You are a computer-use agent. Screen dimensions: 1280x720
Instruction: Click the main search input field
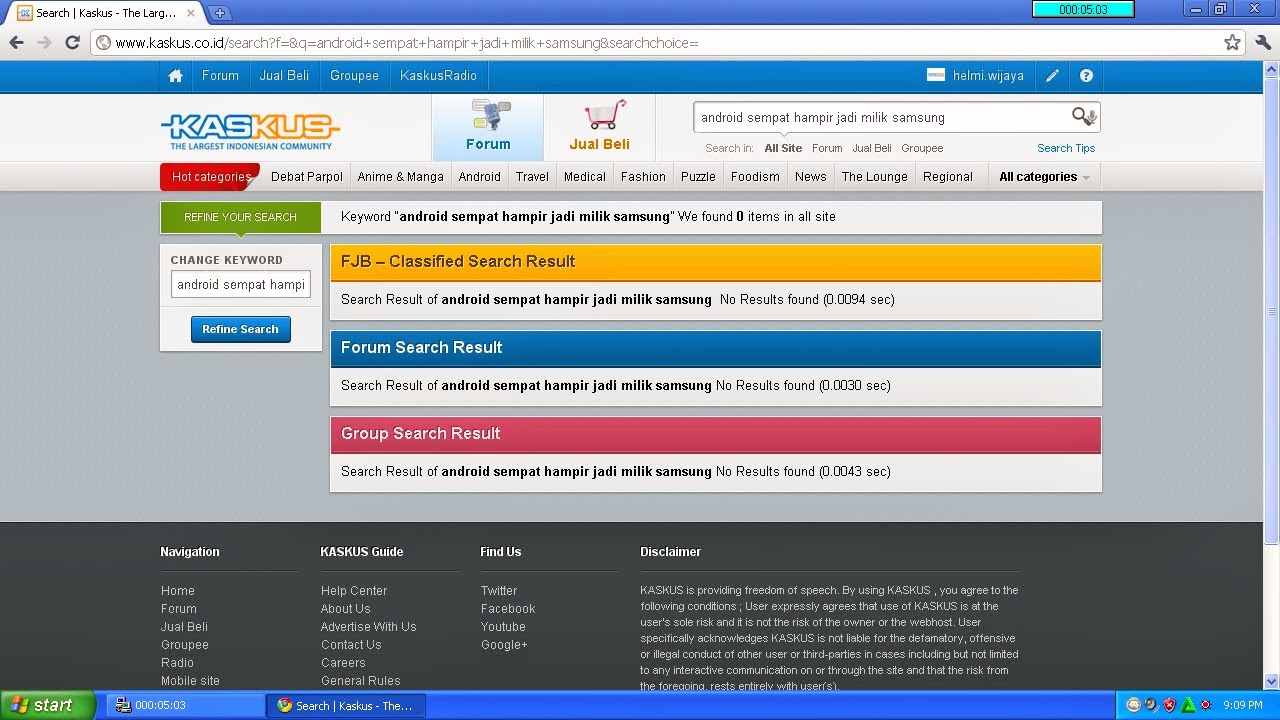pos(882,117)
